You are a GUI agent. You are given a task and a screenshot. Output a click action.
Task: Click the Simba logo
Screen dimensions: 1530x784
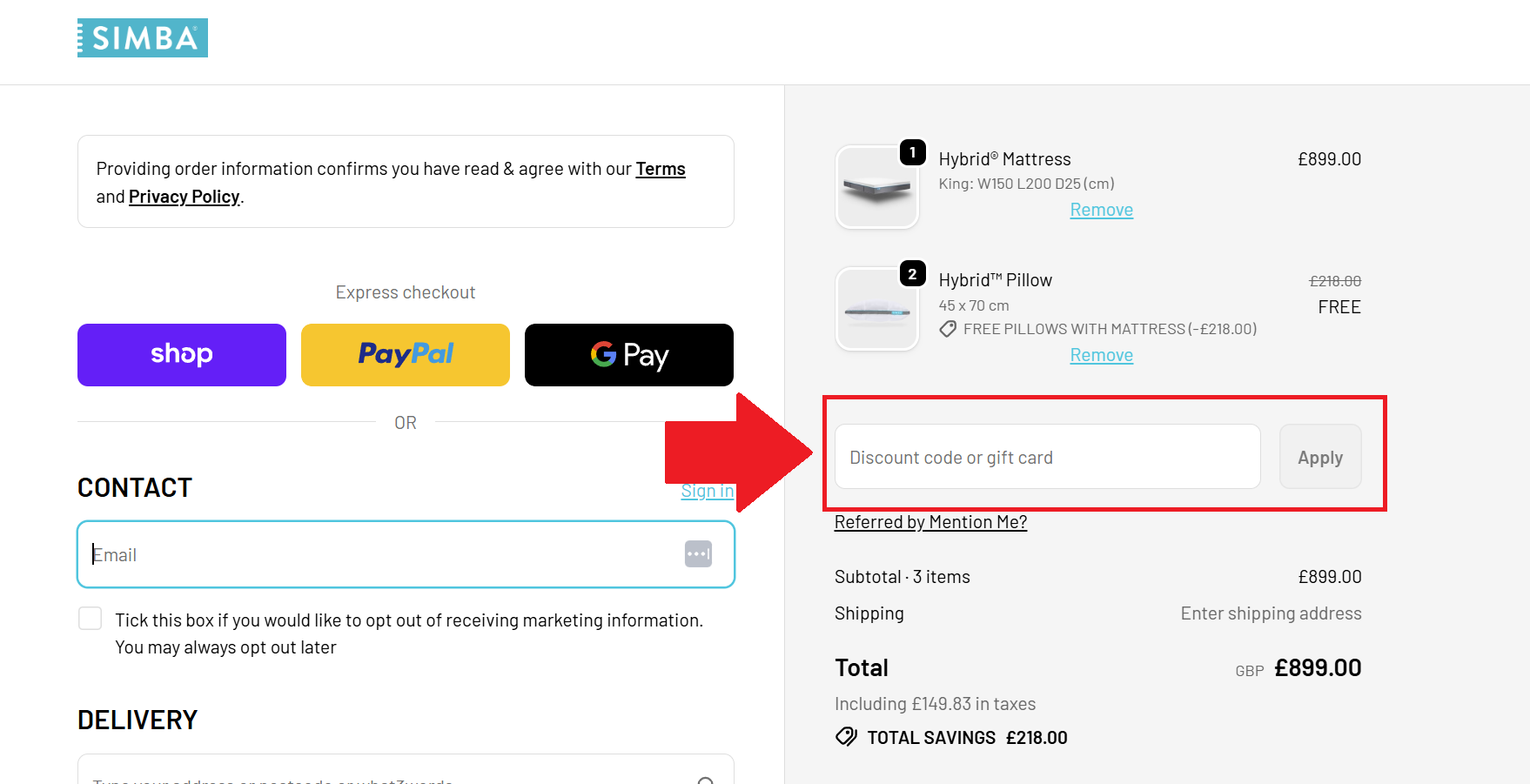[x=143, y=38]
